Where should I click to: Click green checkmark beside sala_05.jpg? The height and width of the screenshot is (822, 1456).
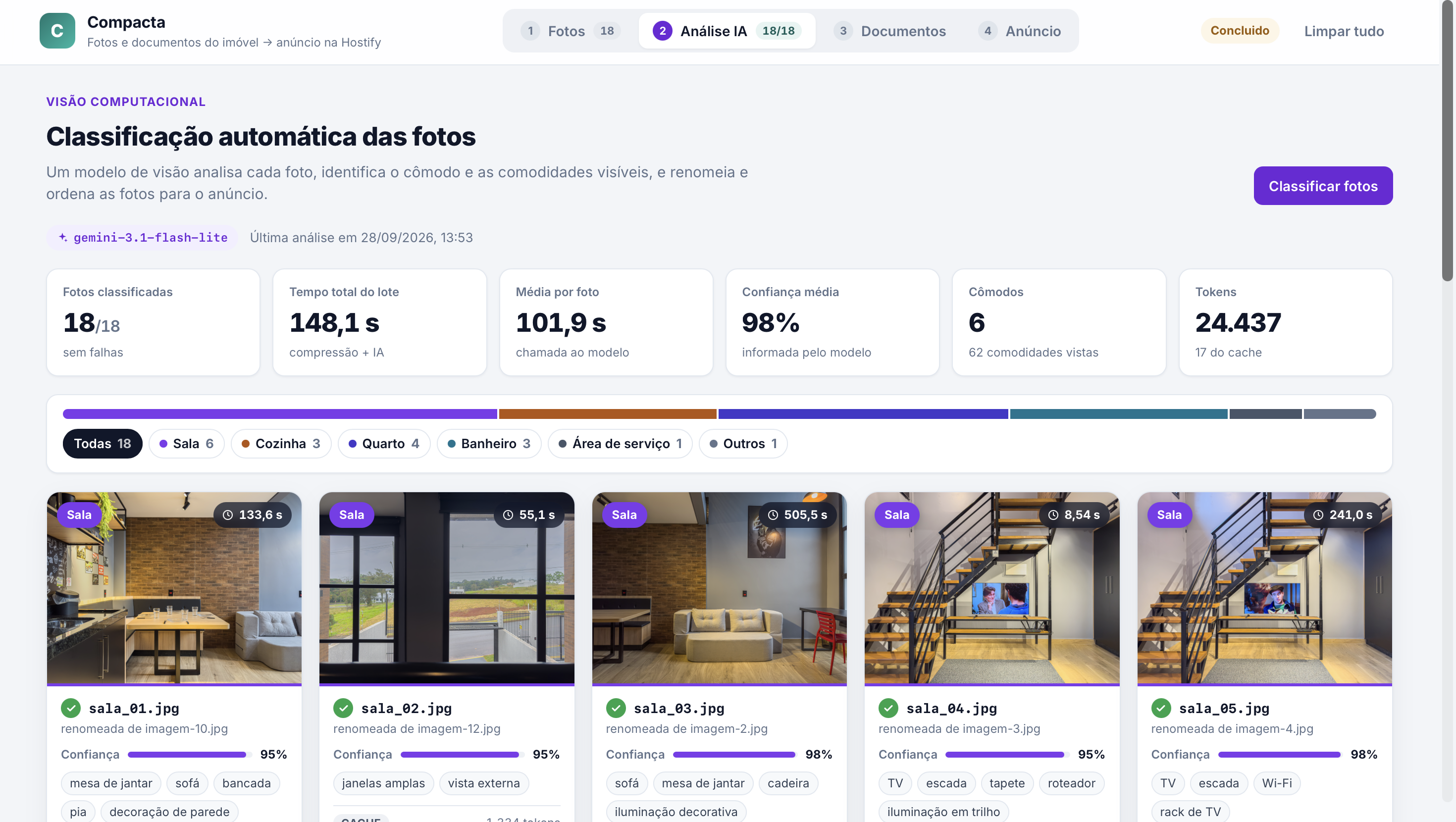tap(1161, 708)
